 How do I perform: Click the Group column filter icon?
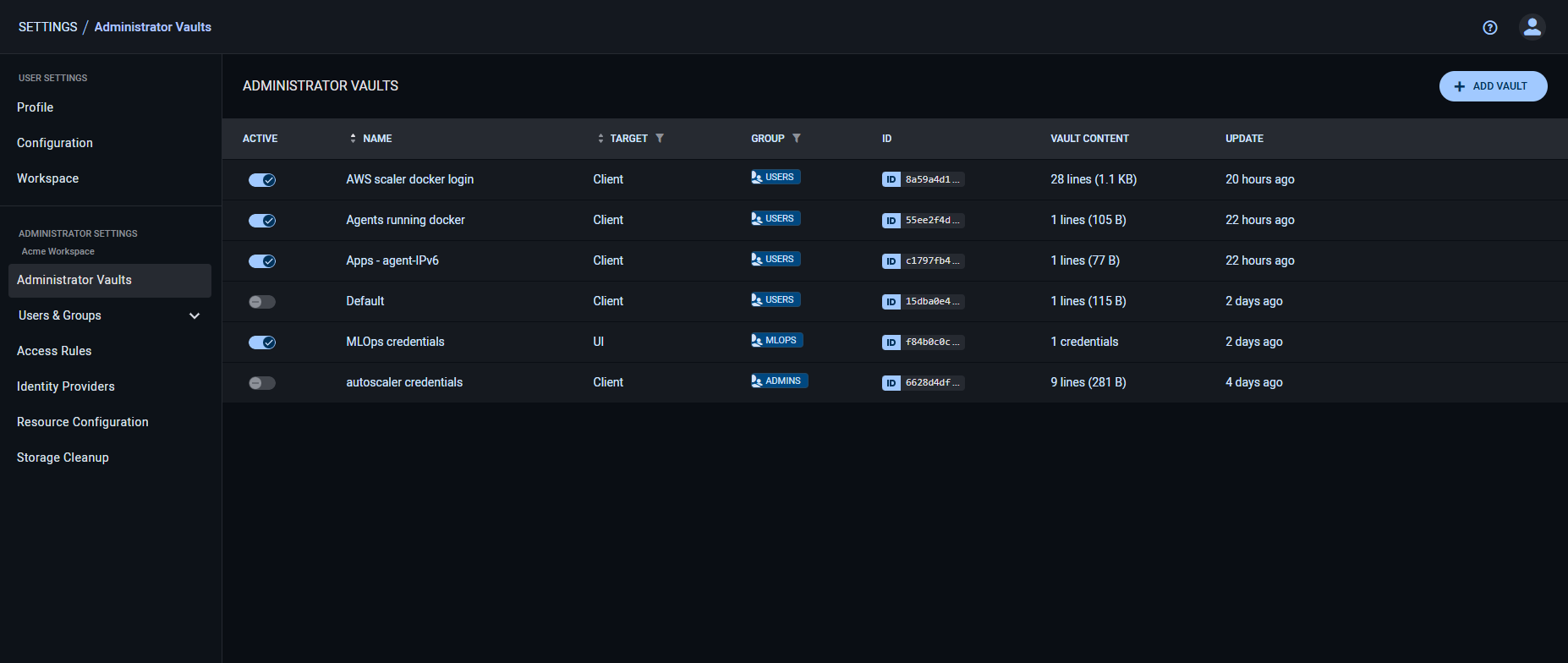[797, 138]
